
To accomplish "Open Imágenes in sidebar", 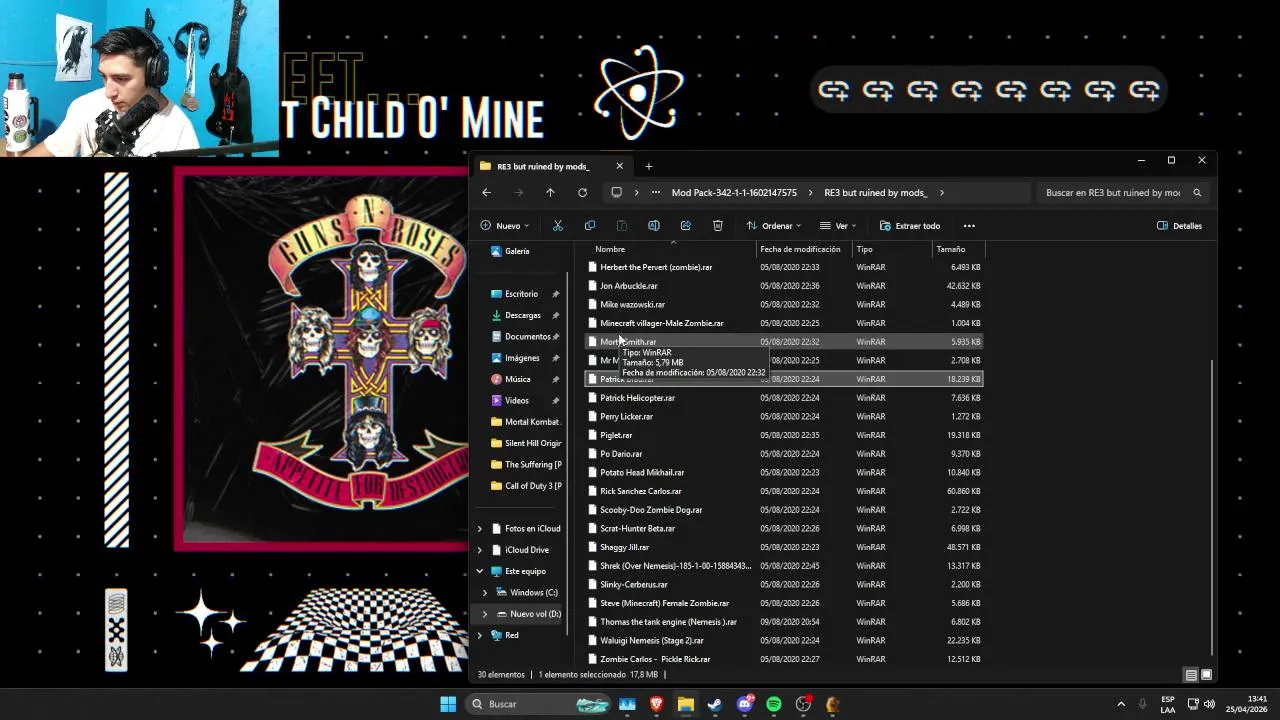I will 522,358.
